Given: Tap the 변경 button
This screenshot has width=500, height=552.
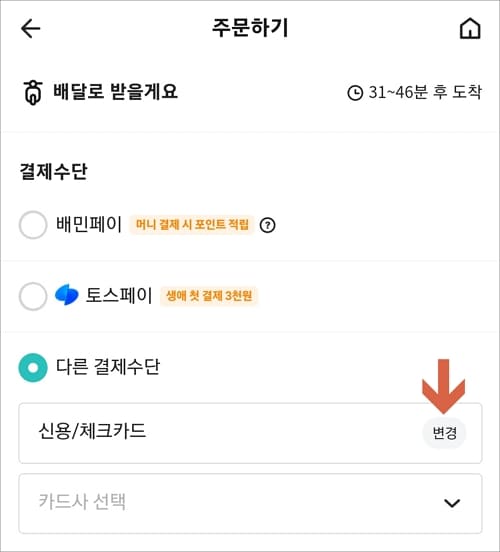Looking at the screenshot, I should [x=444, y=433].
